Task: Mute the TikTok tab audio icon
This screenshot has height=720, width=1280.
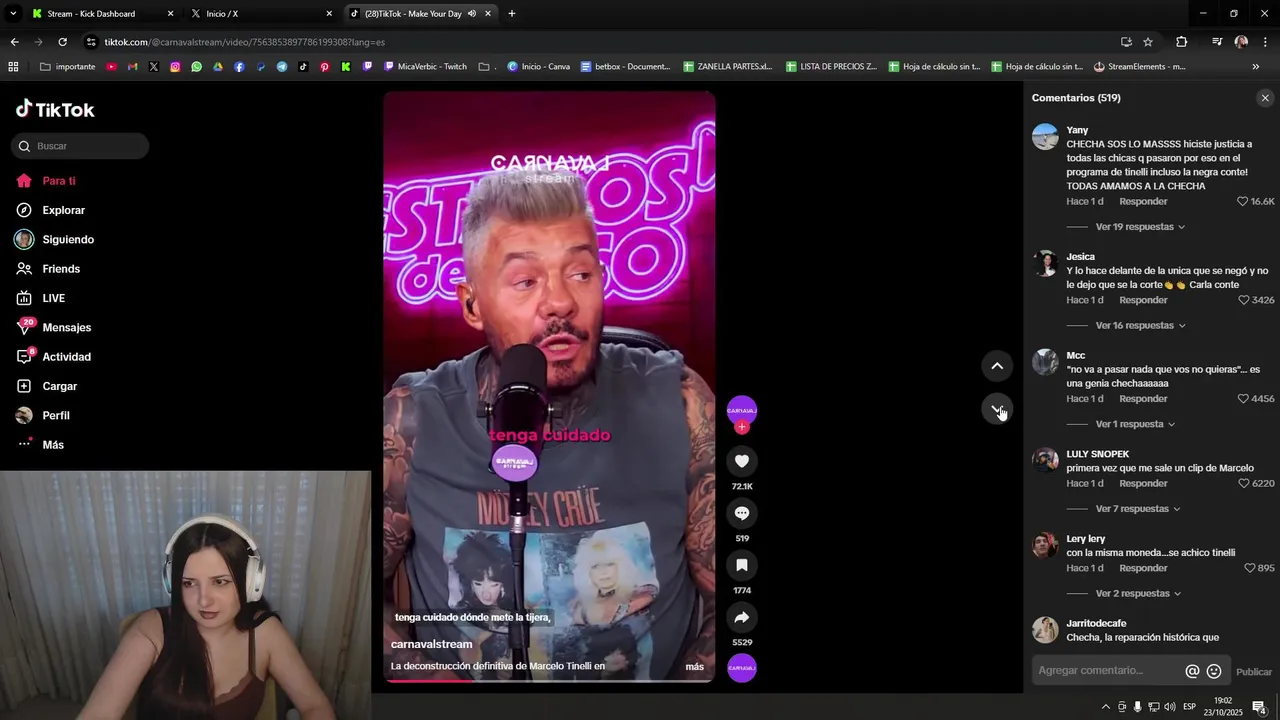Action: click(471, 14)
